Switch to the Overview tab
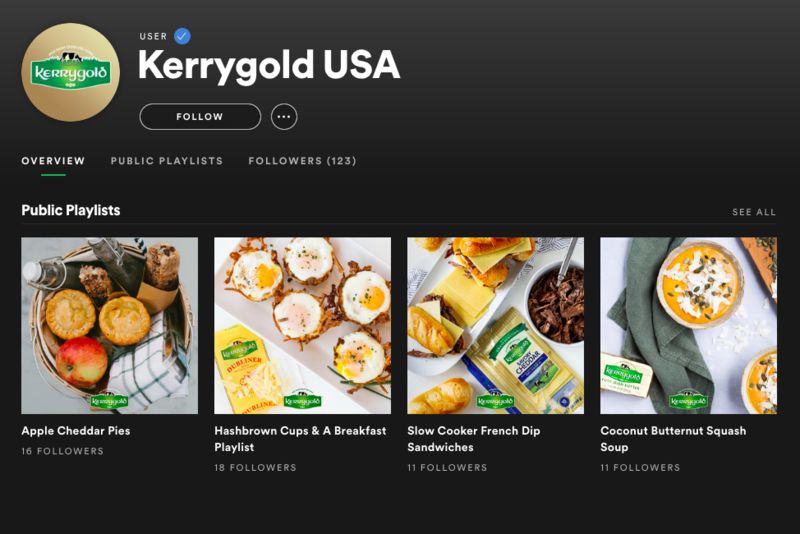Viewport: 800px width, 534px height. tap(53, 161)
